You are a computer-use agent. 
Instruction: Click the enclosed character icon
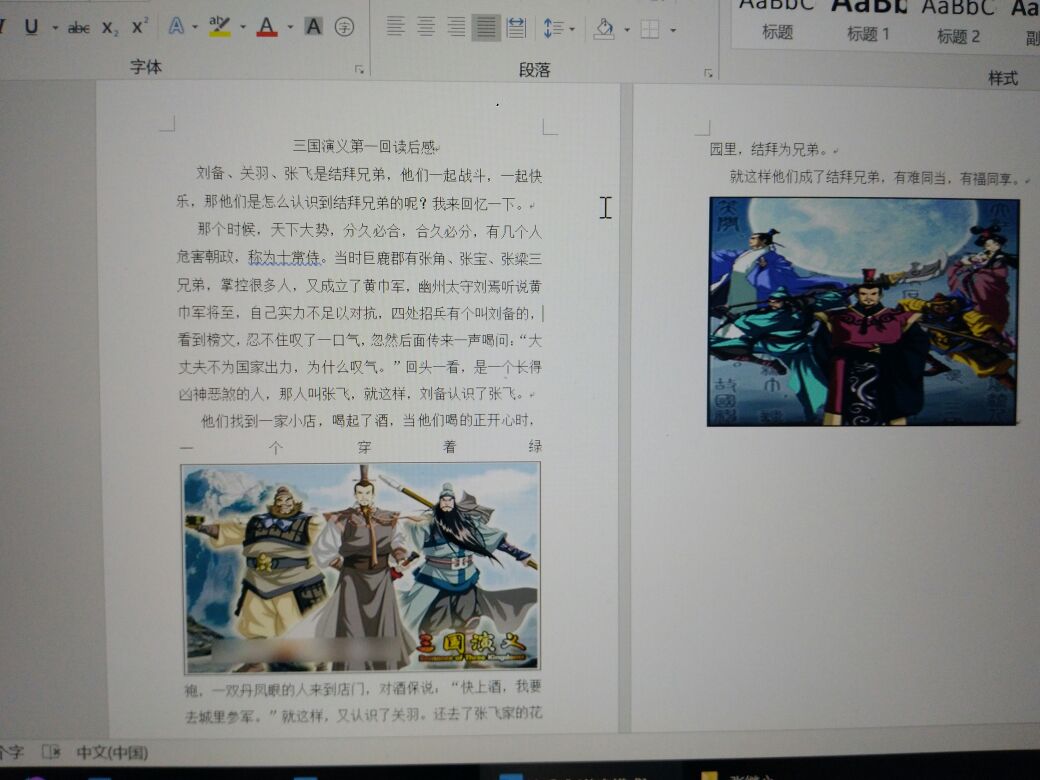(x=344, y=27)
